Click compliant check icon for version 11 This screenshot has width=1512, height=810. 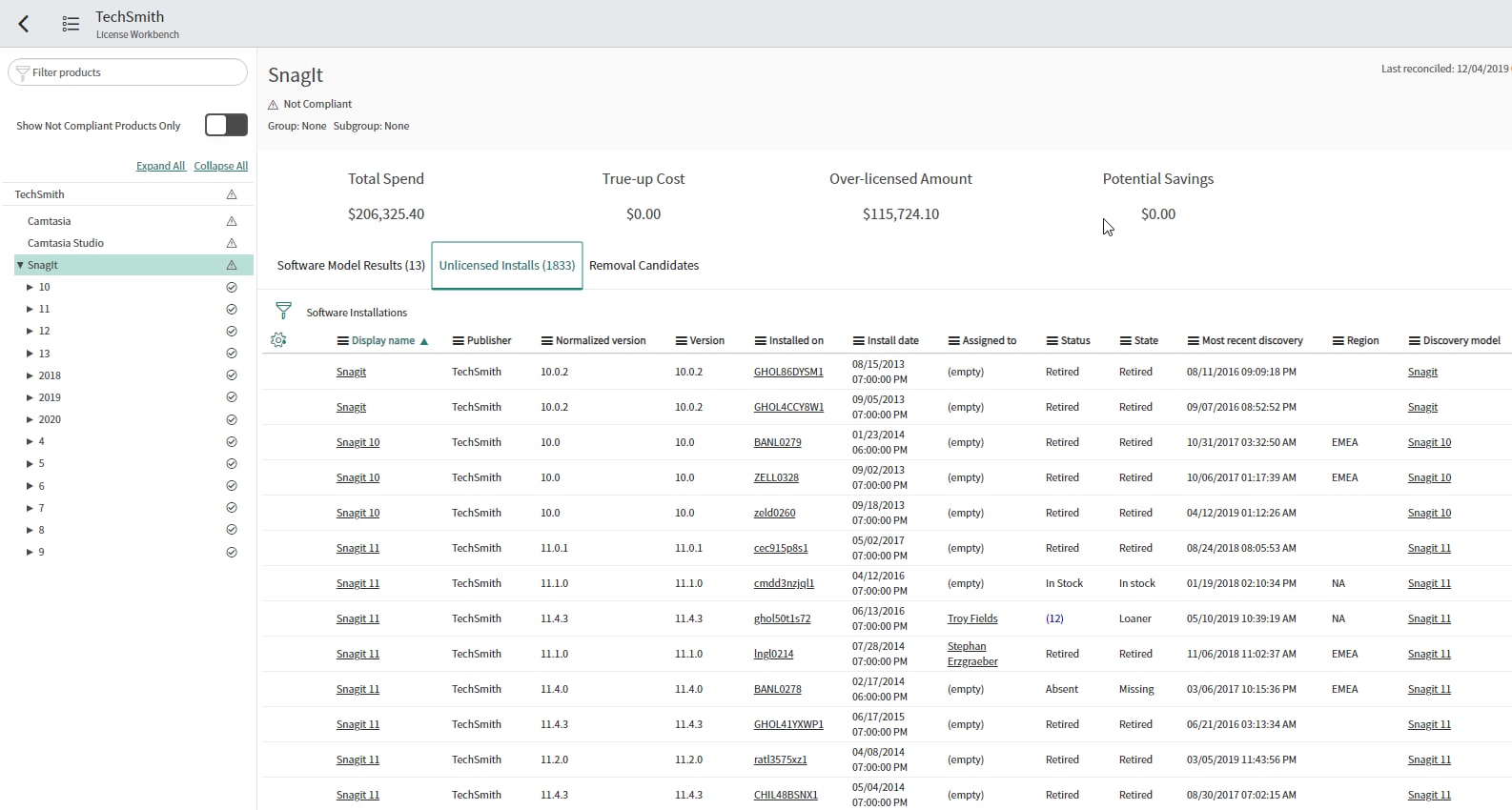231,309
